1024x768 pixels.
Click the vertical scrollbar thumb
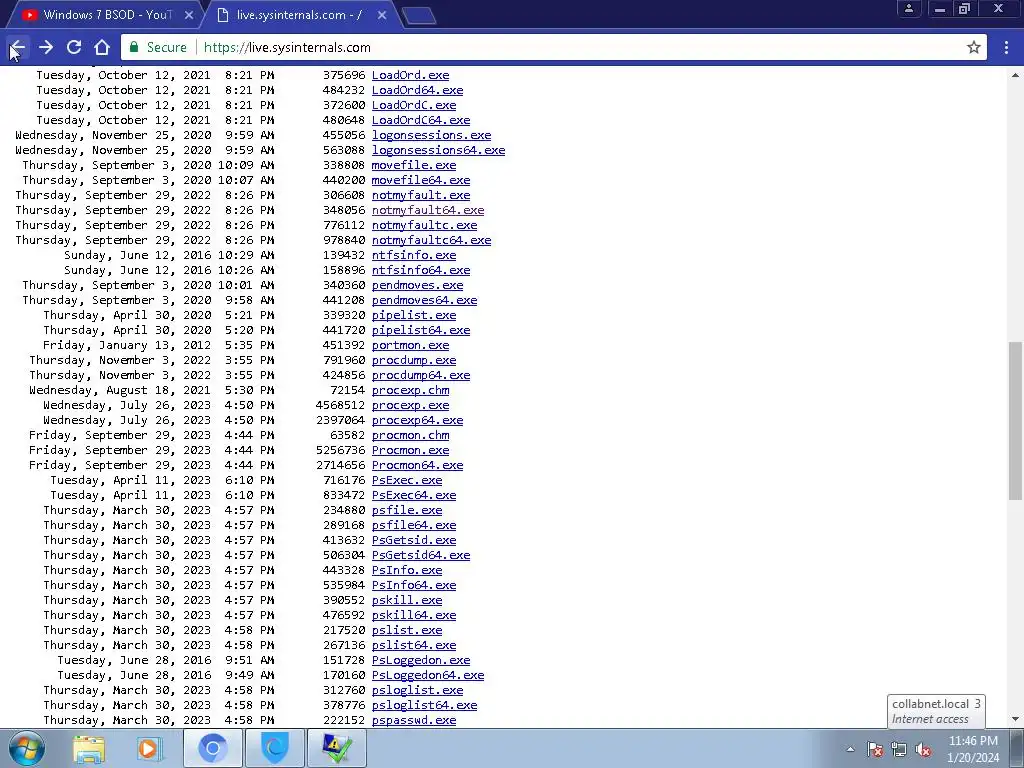1016,421
